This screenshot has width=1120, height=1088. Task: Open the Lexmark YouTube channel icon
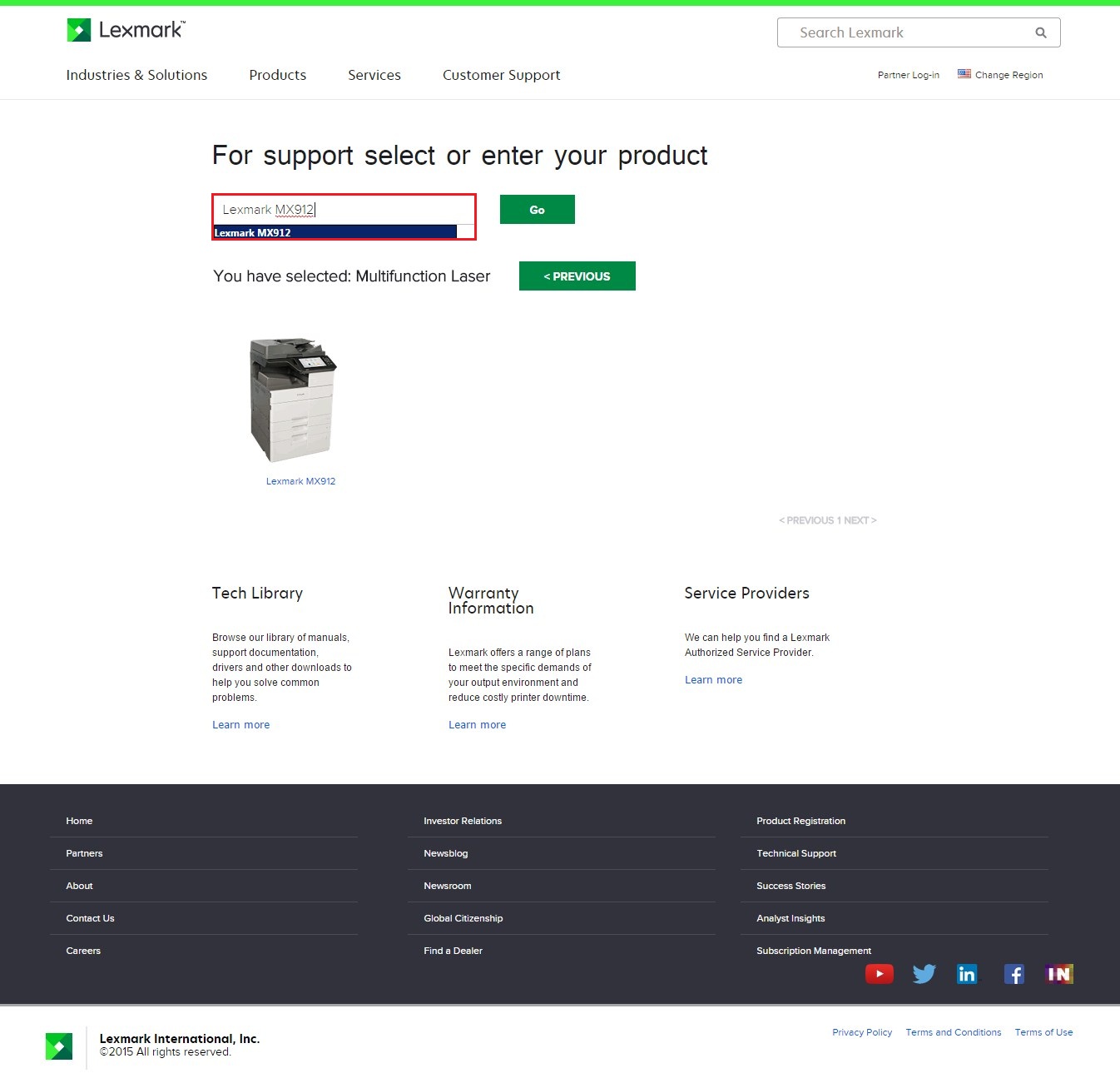(x=880, y=973)
